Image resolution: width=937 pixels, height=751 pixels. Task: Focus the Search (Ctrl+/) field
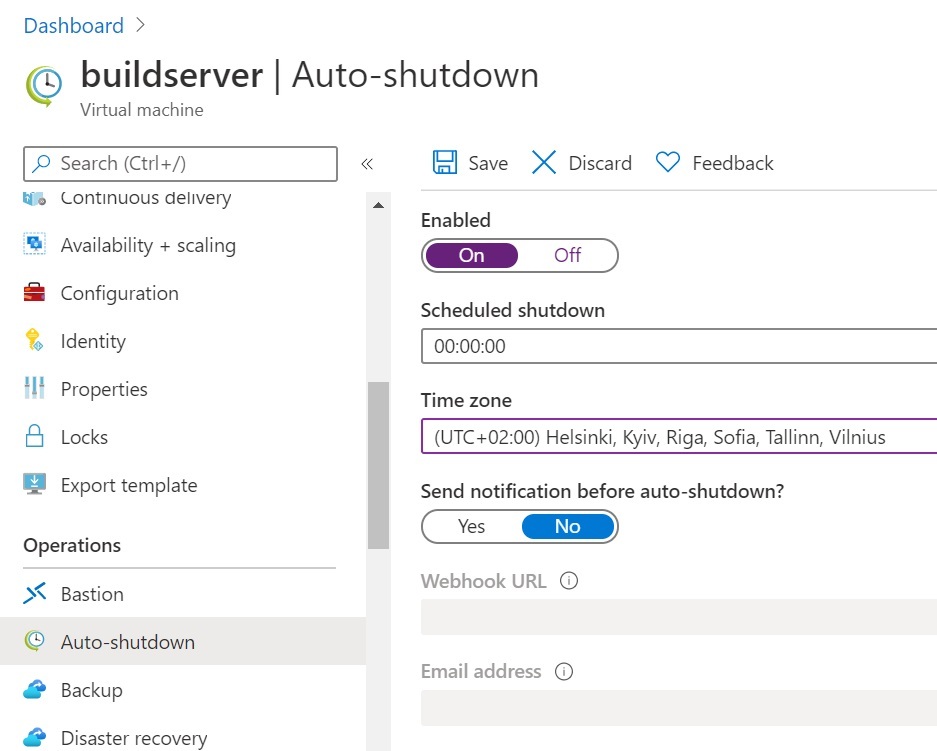(180, 164)
